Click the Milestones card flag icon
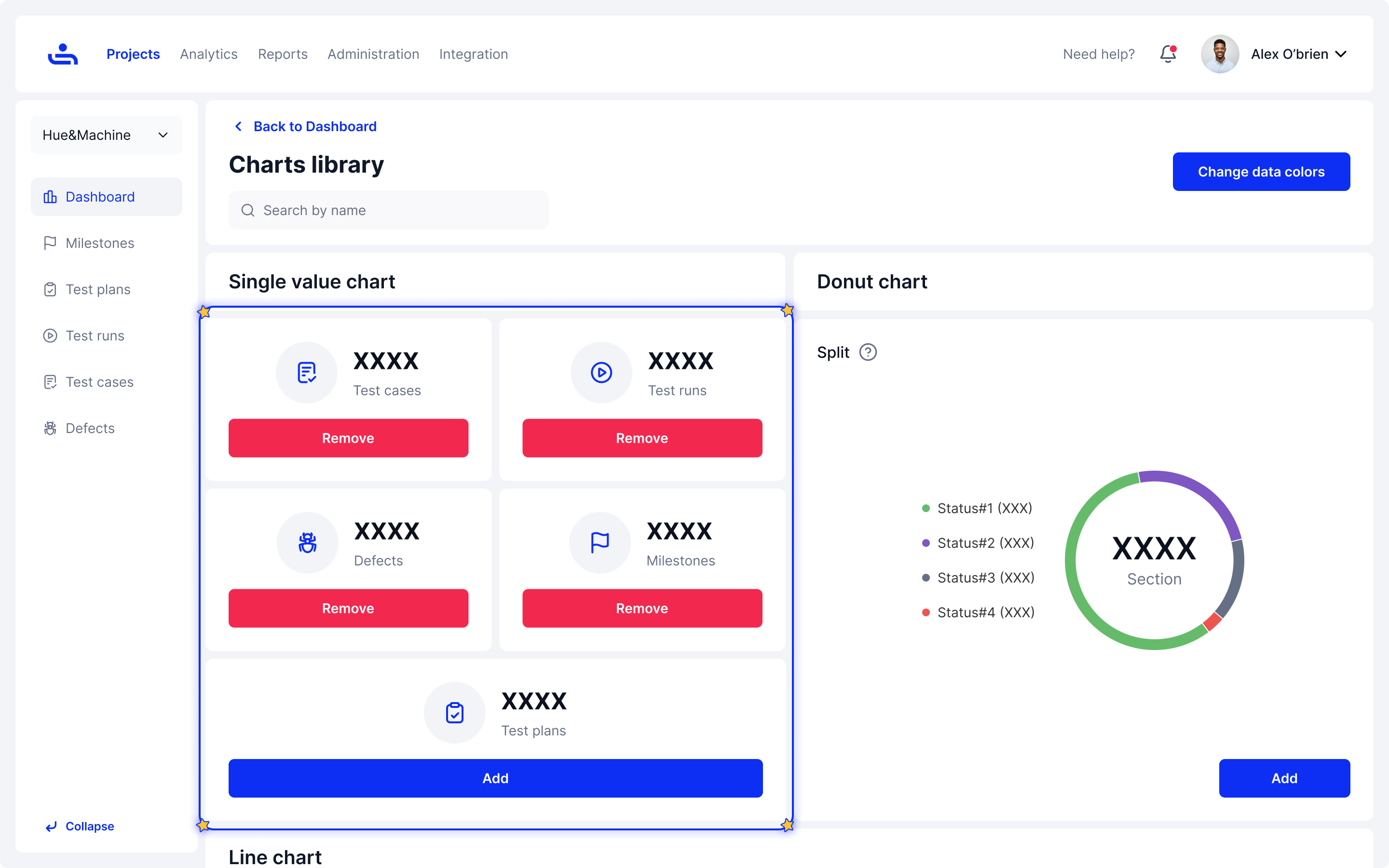1389x868 pixels. click(600, 542)
